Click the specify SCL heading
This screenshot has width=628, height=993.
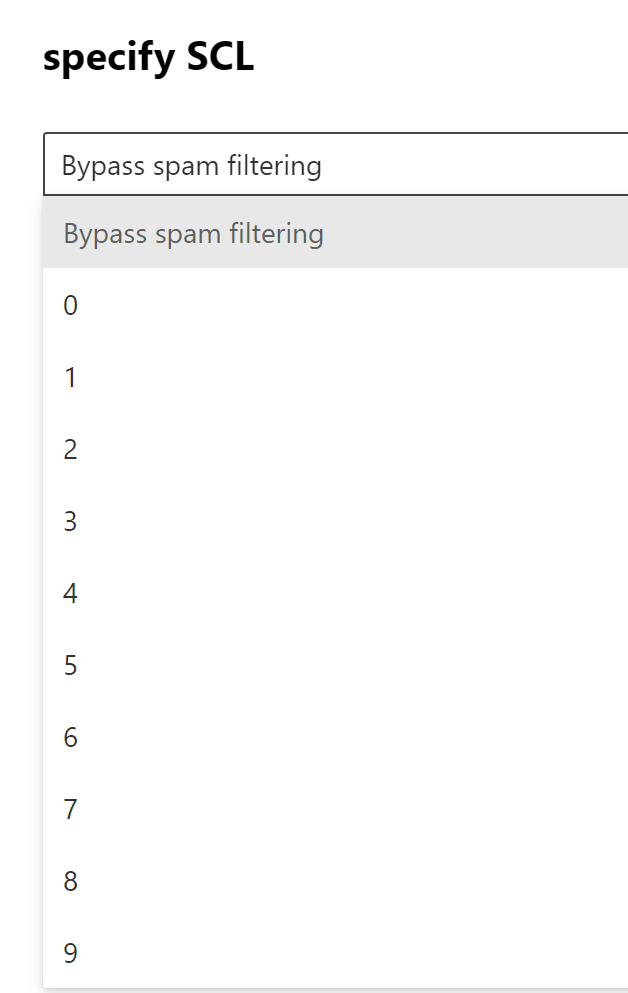(x=148, y=58)
